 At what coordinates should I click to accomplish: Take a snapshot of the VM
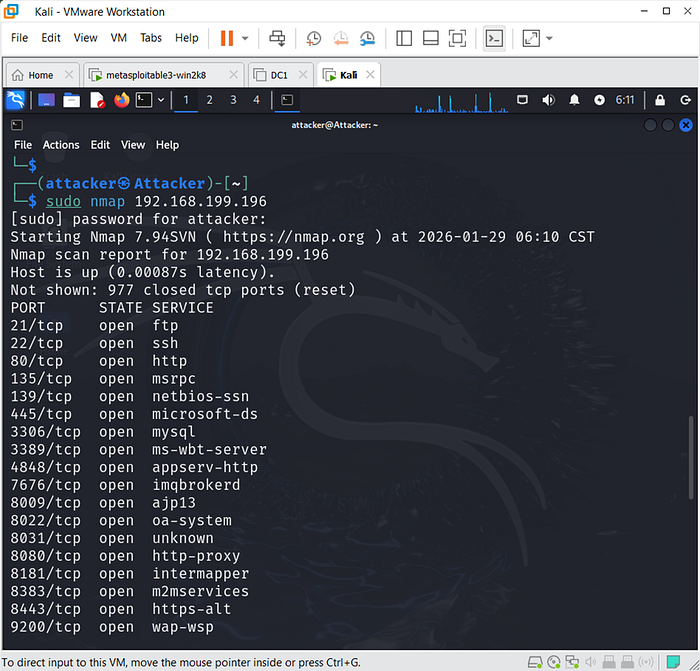click(313, 38)
